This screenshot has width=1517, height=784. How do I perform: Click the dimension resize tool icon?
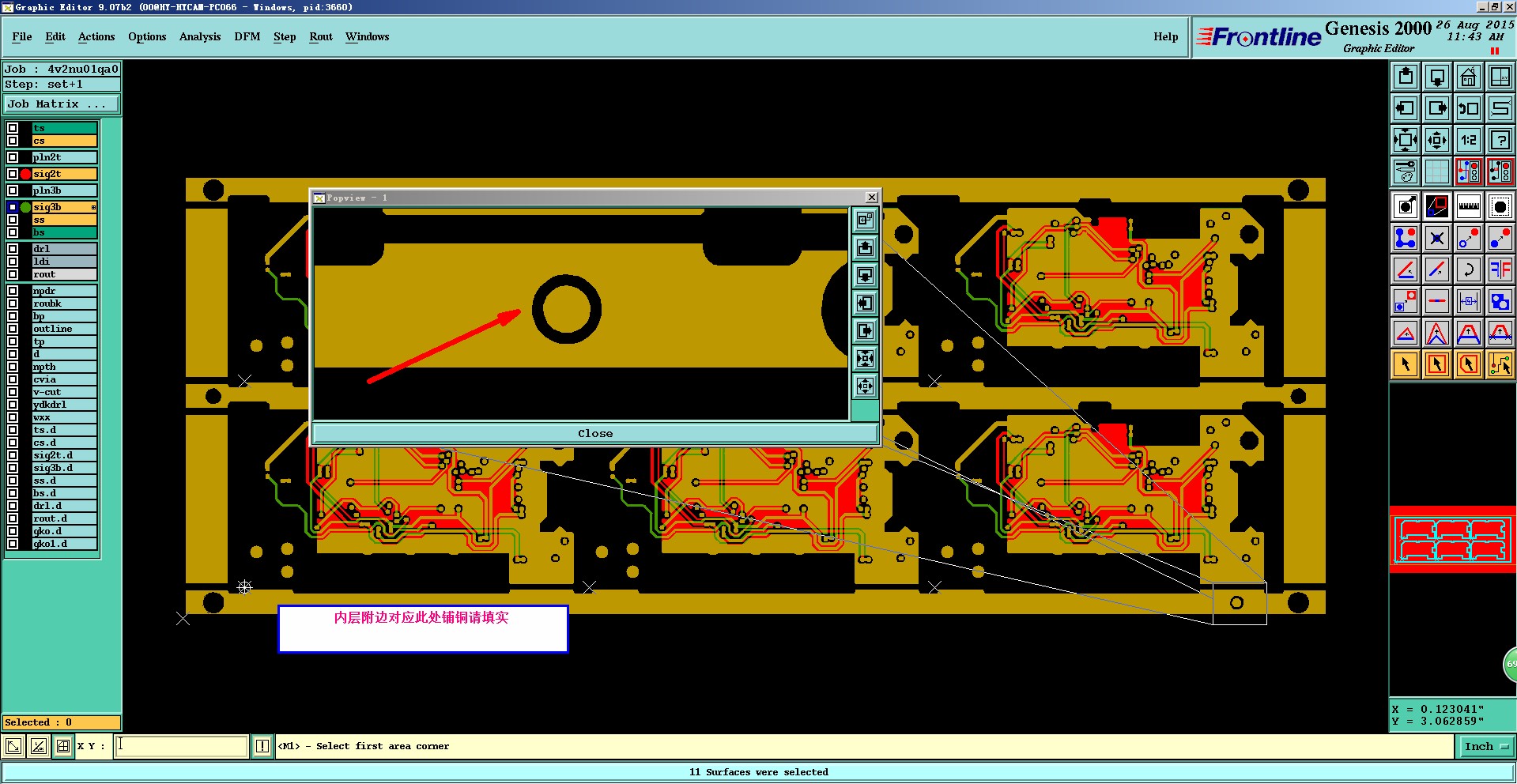tap(1469, 301)
